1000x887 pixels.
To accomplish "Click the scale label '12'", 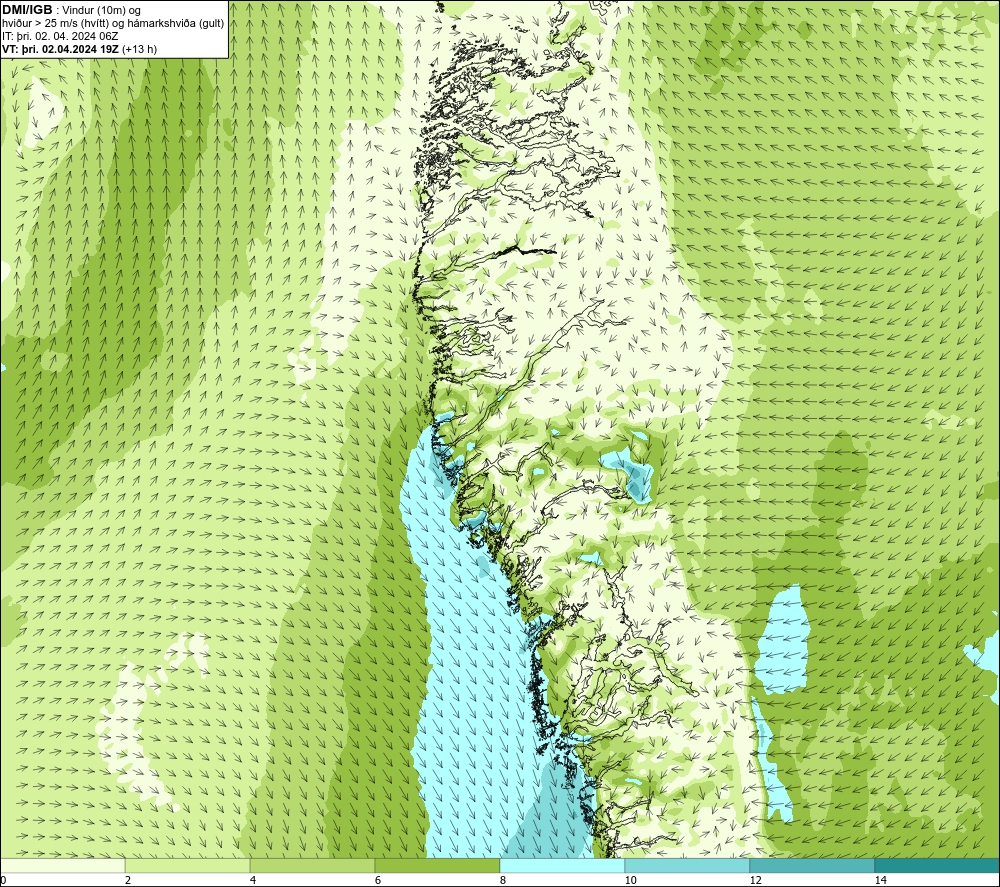I will click(x=755, y=880).
